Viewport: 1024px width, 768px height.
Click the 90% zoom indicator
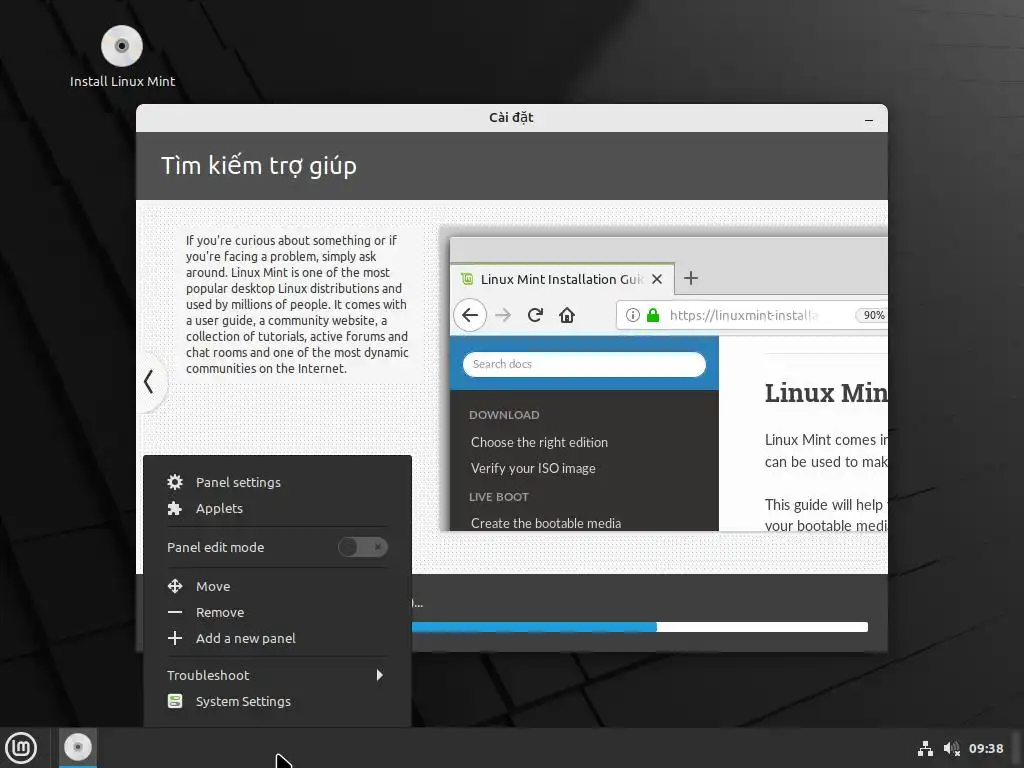[872, 315]
